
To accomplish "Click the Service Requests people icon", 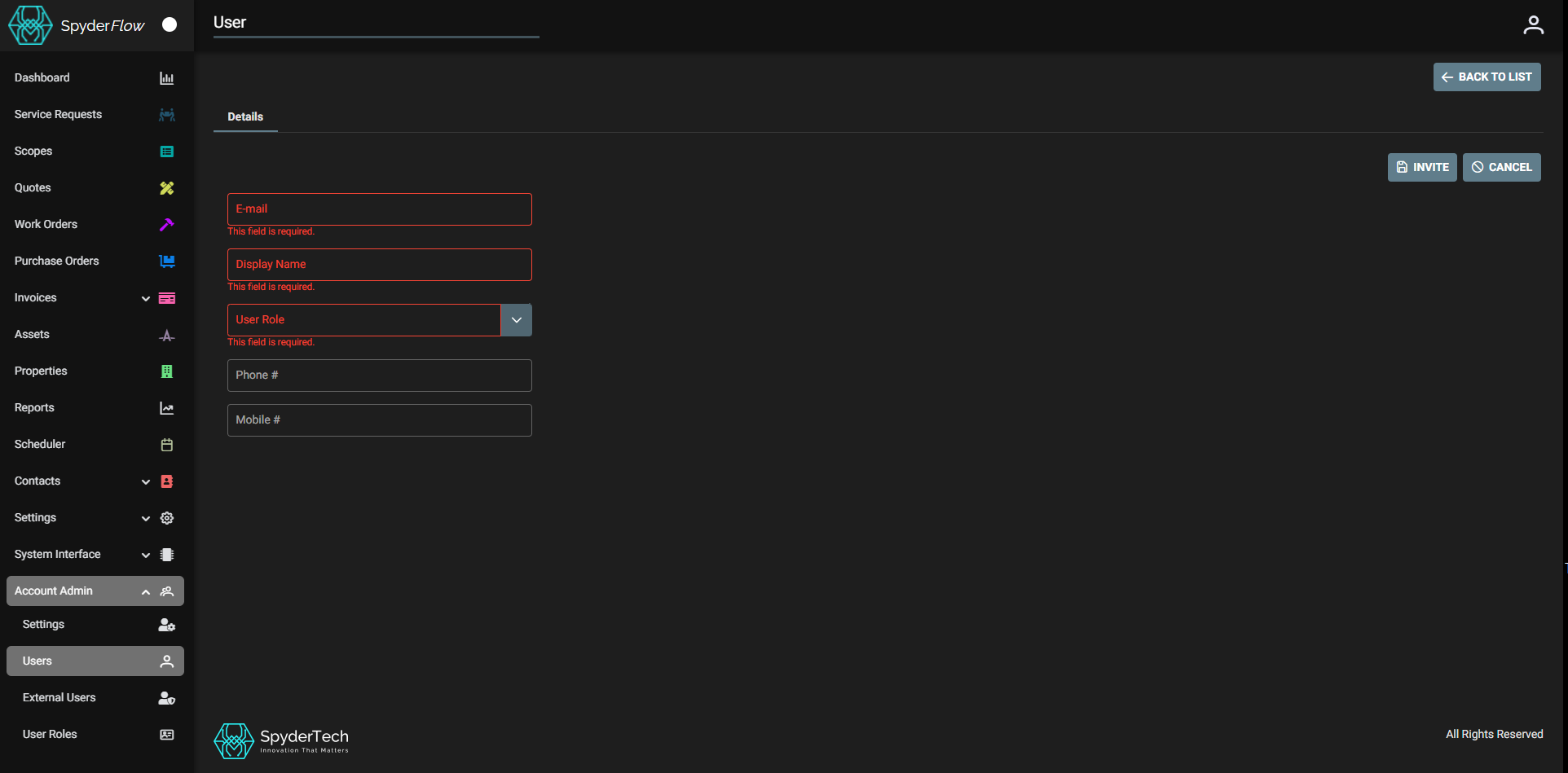I will tap(166, 115).
